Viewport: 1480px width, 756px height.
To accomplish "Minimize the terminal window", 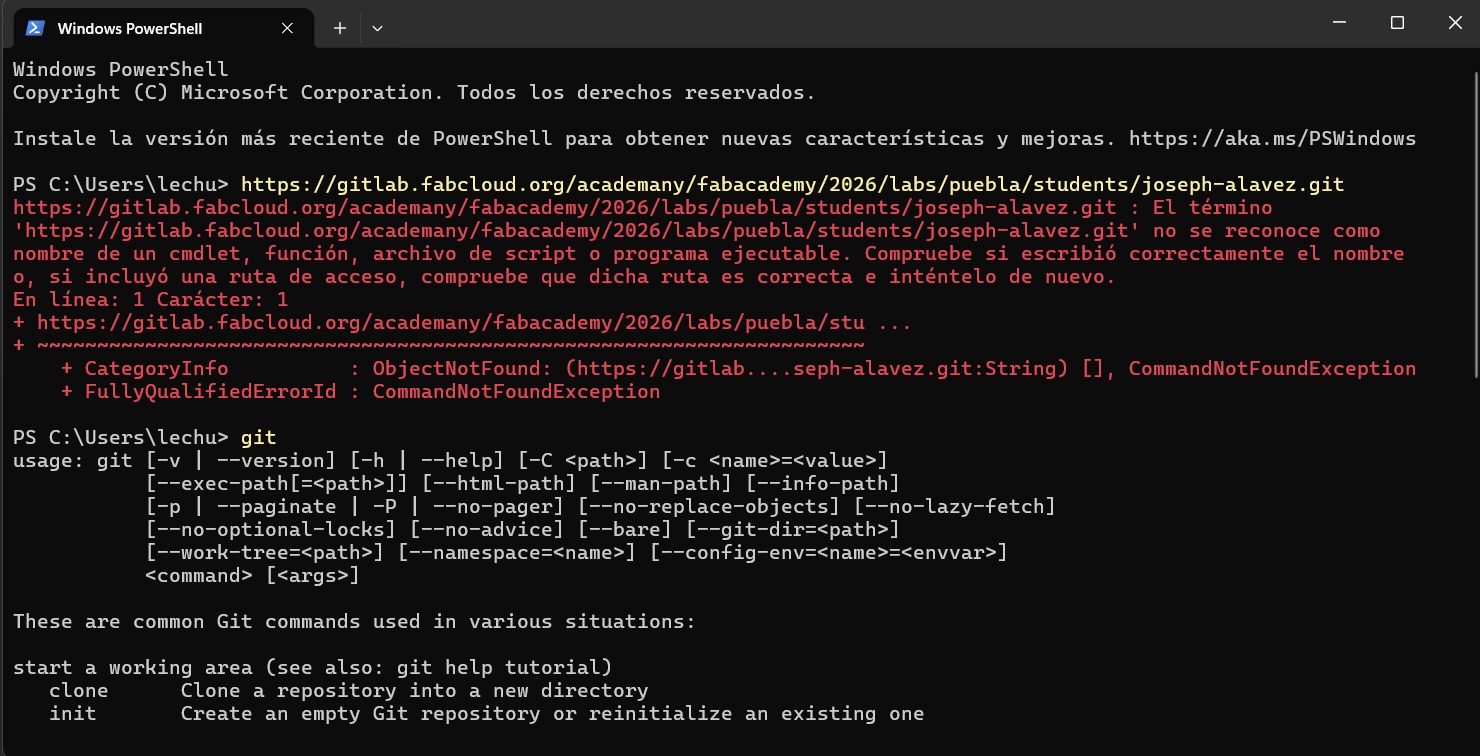I will click(1338, 22).
